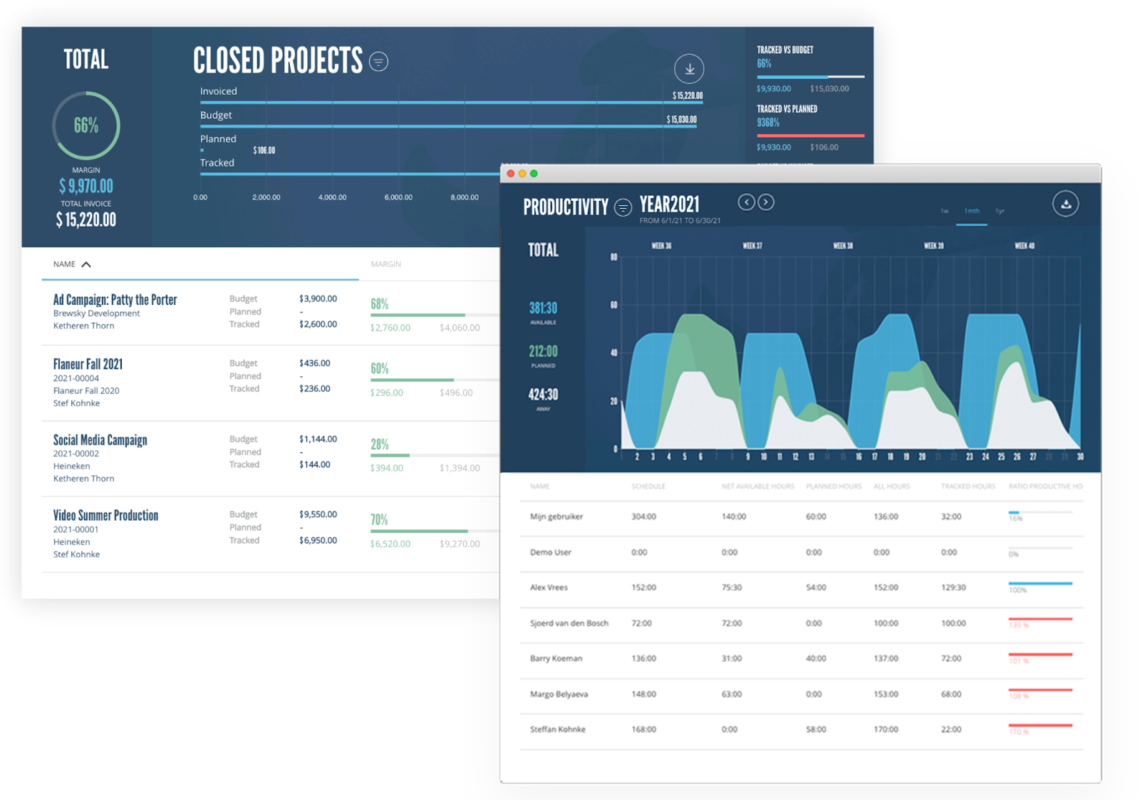
Task: Click the 70% margin bar for Video Summer
Action: pos(434,531)
